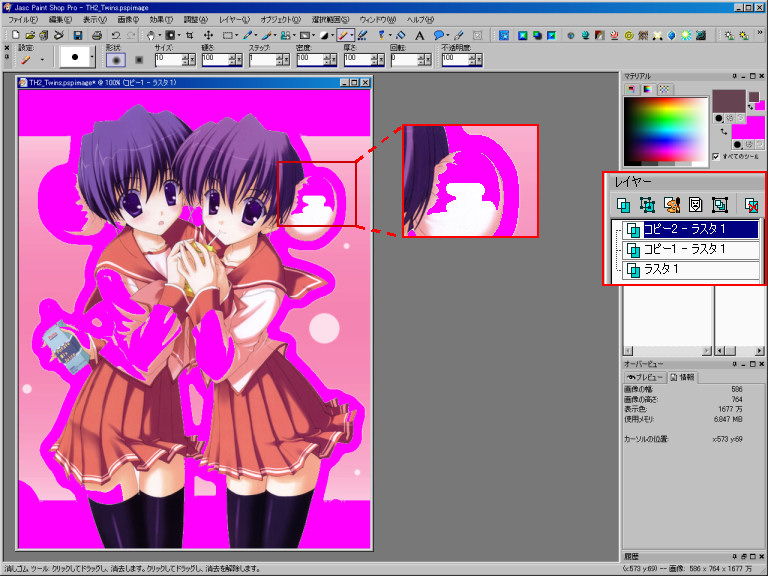Switch to the プレビュー tab
Image resolution: width=768 pixels, height=576 pixels.
645,377
